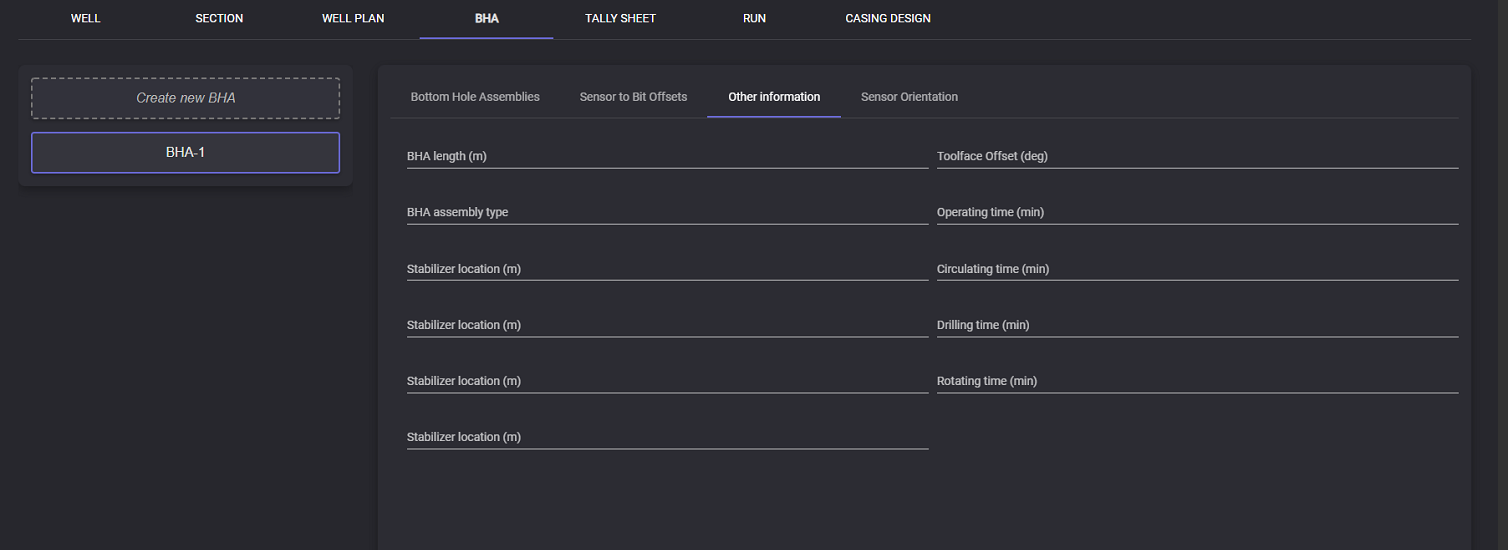
Task: Show the Bottom Hole Assemblies sub-tab
Action: tap(475, 97)
